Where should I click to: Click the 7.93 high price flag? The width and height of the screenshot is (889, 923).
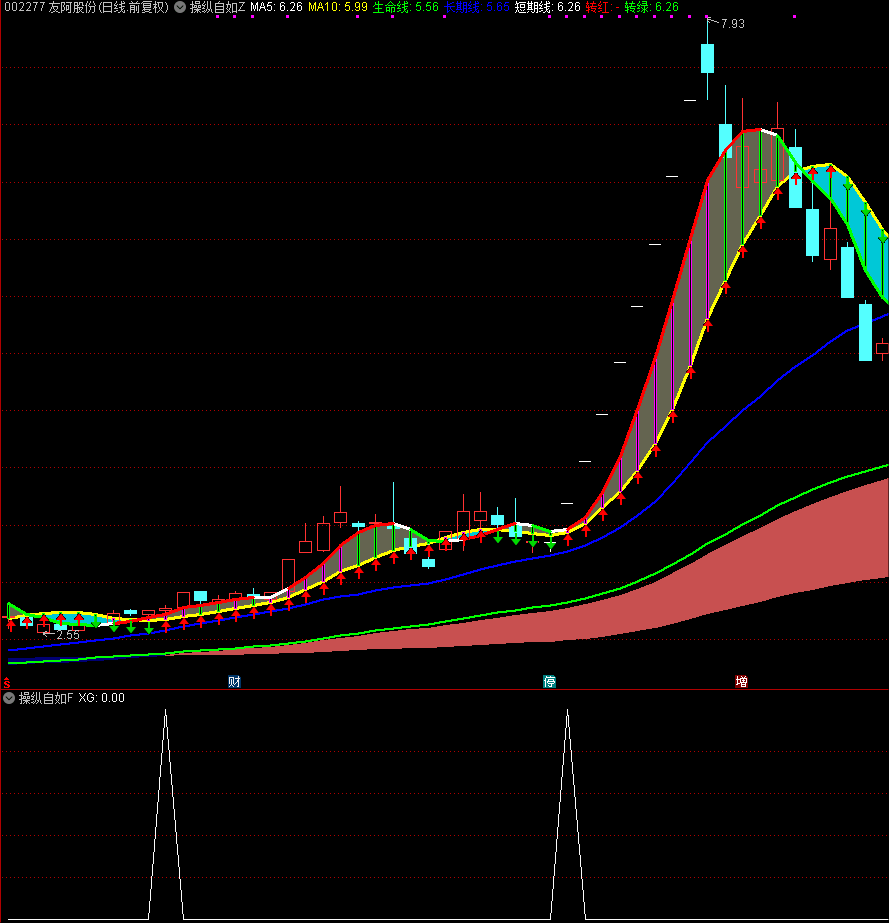coord(731,24)
